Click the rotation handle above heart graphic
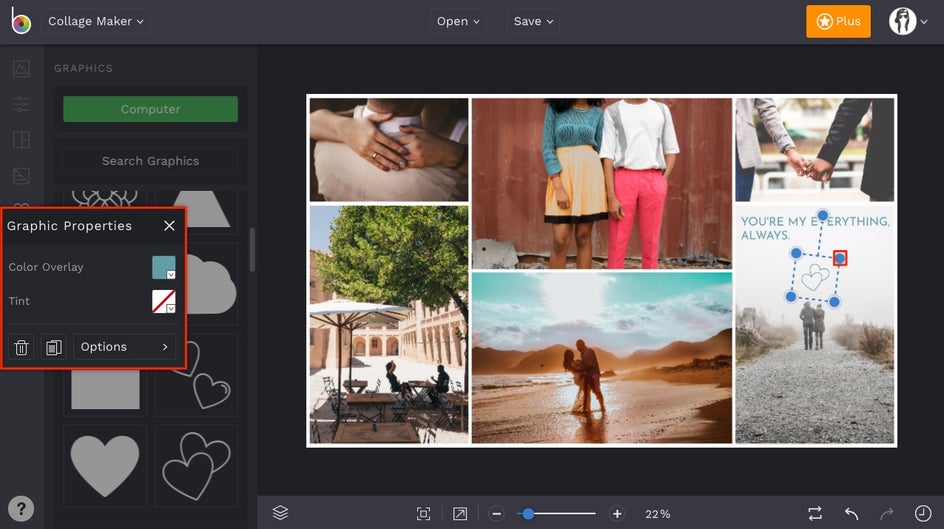Image resolution: width=944 pixels, height=529 pixels. click(x=822, y=215)
